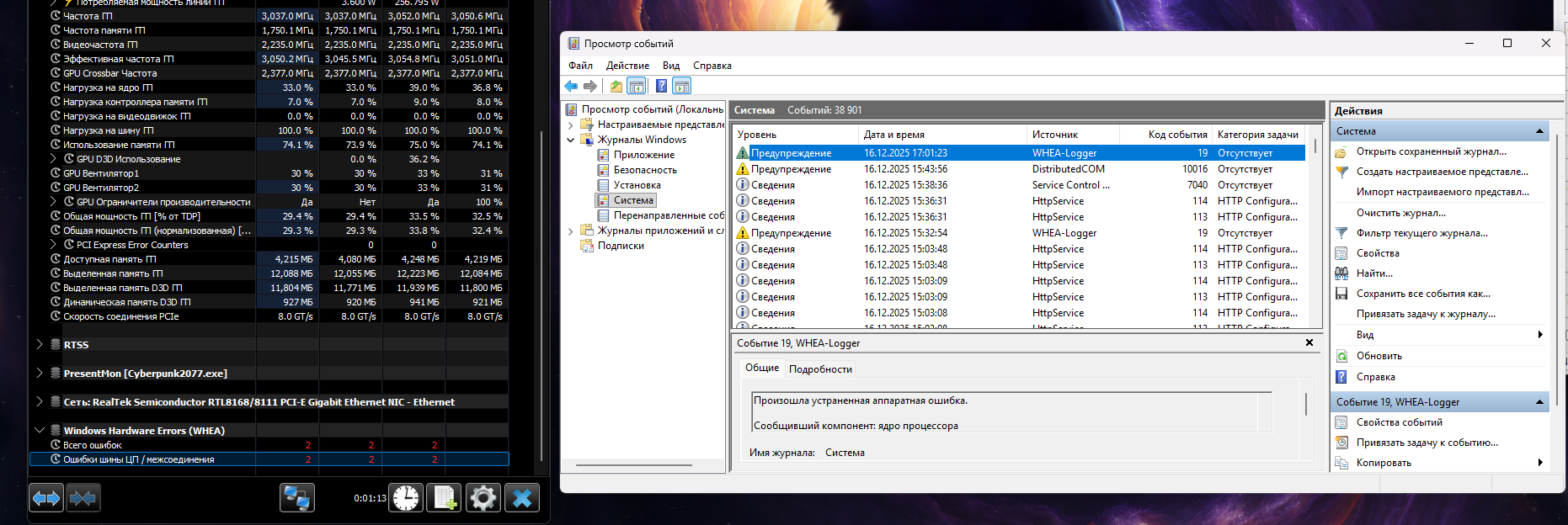This screenshot has width=1568, height=525.
Task: Click Импорт настраиваемого представления action
Action: click(1443, 192)
